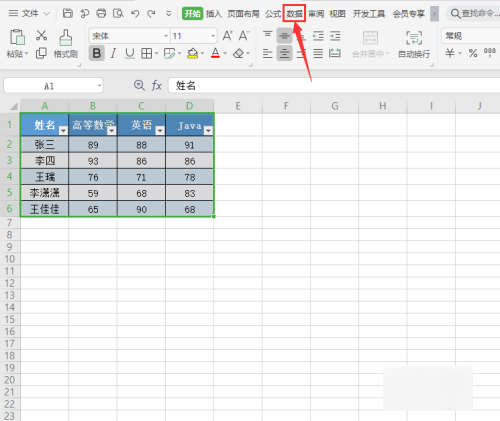Select the 格式刷 format painter

66,44
